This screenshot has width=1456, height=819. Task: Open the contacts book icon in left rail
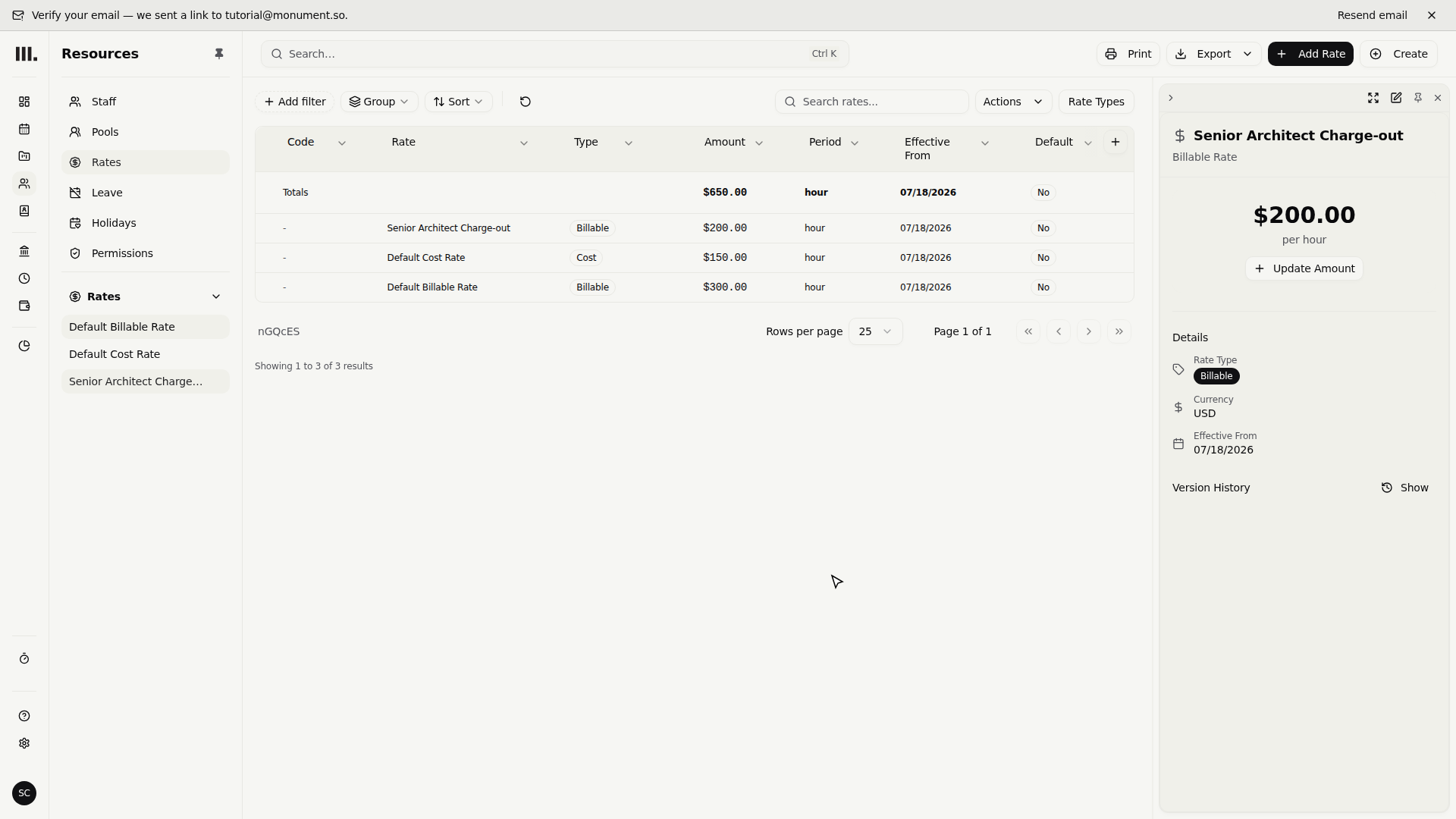[24, 211]
